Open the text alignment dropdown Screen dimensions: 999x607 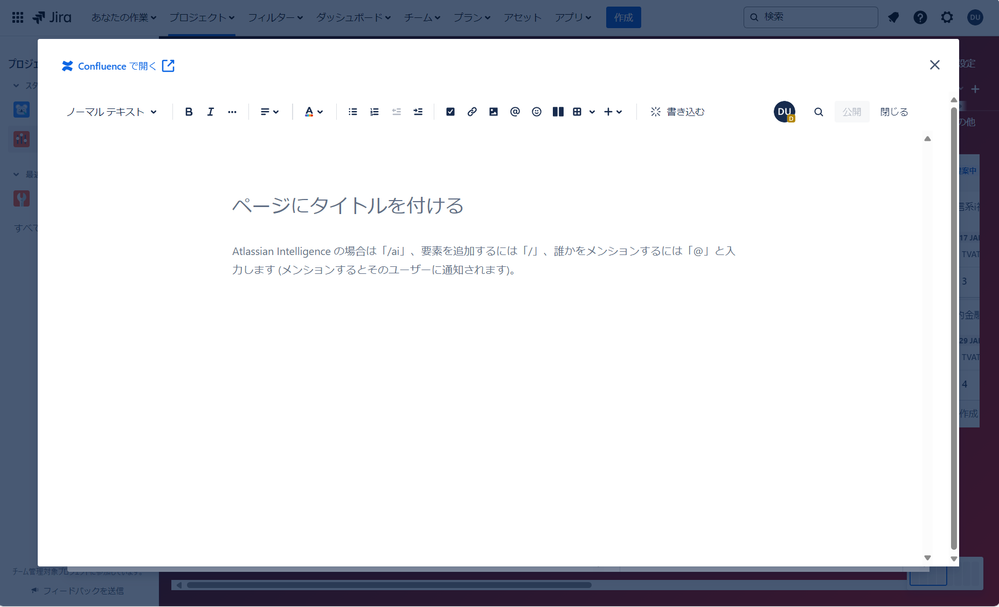coord(270,111)
